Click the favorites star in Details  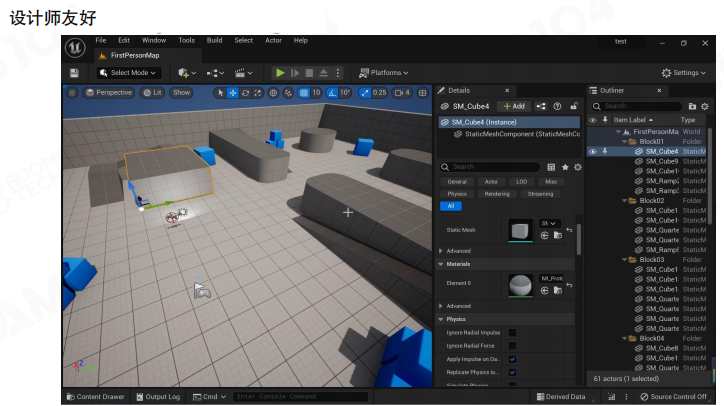click(x=564, y=167)
